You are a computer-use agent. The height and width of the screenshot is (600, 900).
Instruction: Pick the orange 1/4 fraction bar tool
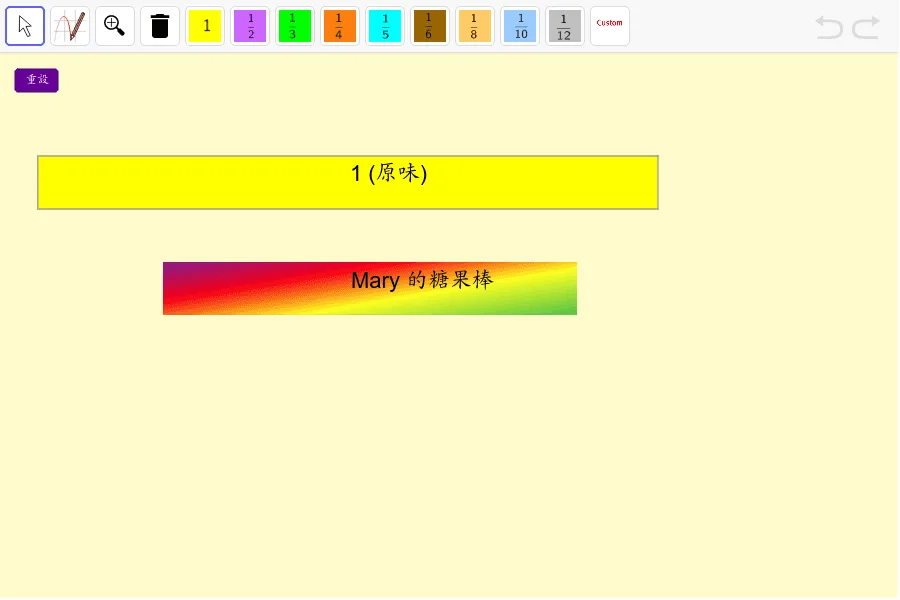pos(340,26)
